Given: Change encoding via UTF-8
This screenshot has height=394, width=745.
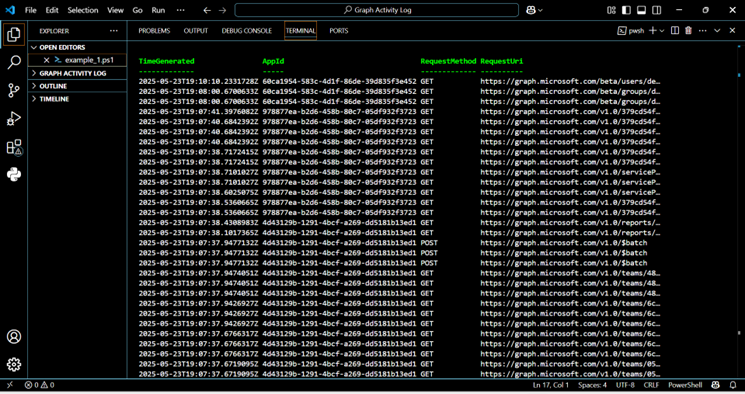Looking at the screenshot, I should click(x=625, y=385).
